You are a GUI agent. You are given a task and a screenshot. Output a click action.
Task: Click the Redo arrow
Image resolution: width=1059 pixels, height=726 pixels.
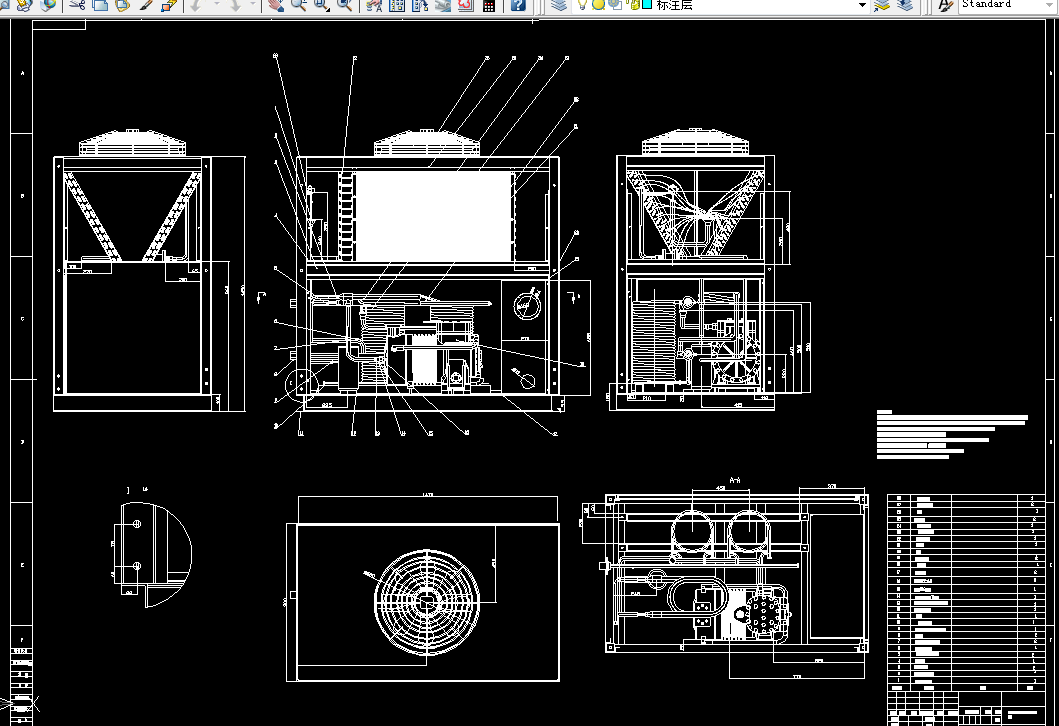click(x=235, y=5)
